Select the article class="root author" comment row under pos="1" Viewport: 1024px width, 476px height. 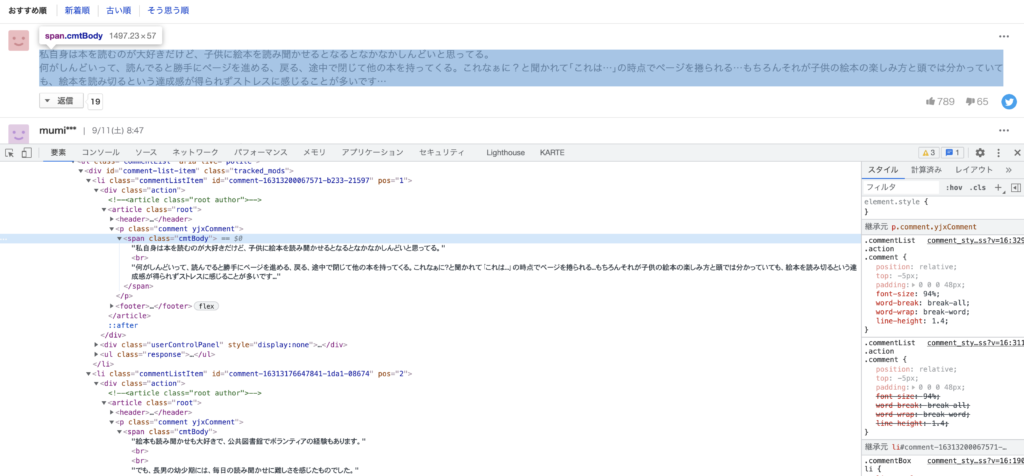coord(185,200)
